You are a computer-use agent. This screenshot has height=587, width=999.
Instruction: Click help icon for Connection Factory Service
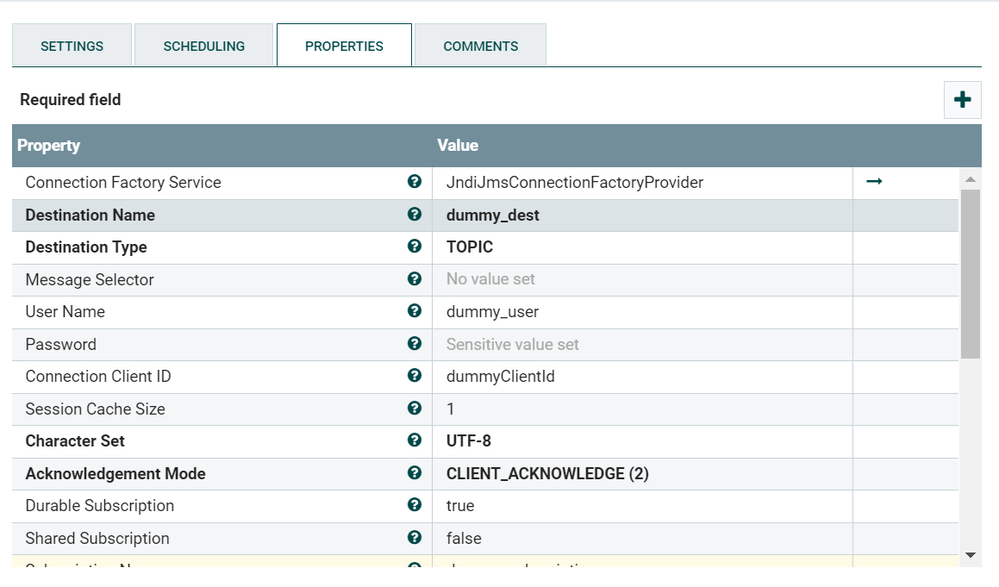pos(414,182)
